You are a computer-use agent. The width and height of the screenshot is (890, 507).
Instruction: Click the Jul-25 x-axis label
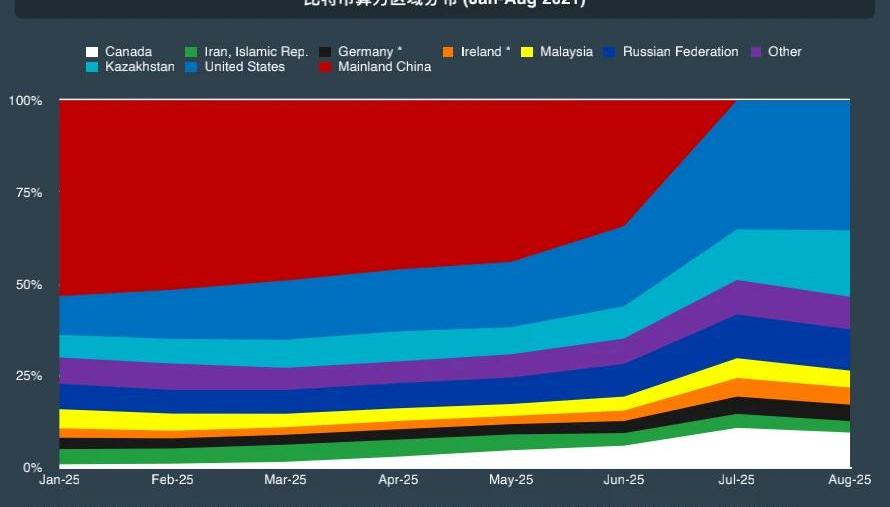[x=737, y=481]
